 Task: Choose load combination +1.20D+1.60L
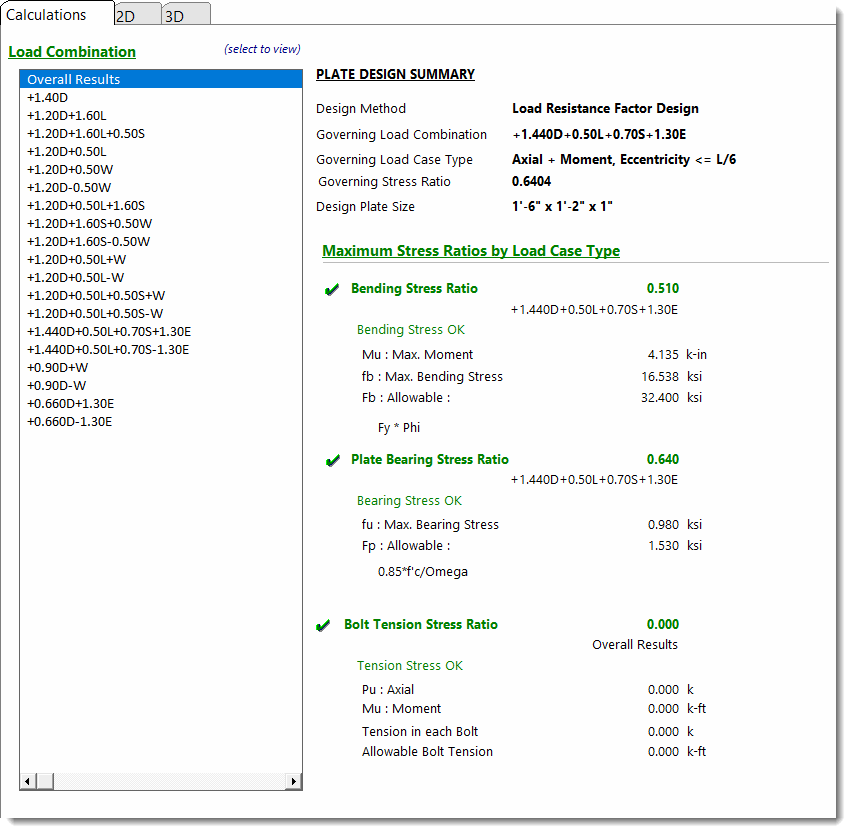click(x=66, y=115)
